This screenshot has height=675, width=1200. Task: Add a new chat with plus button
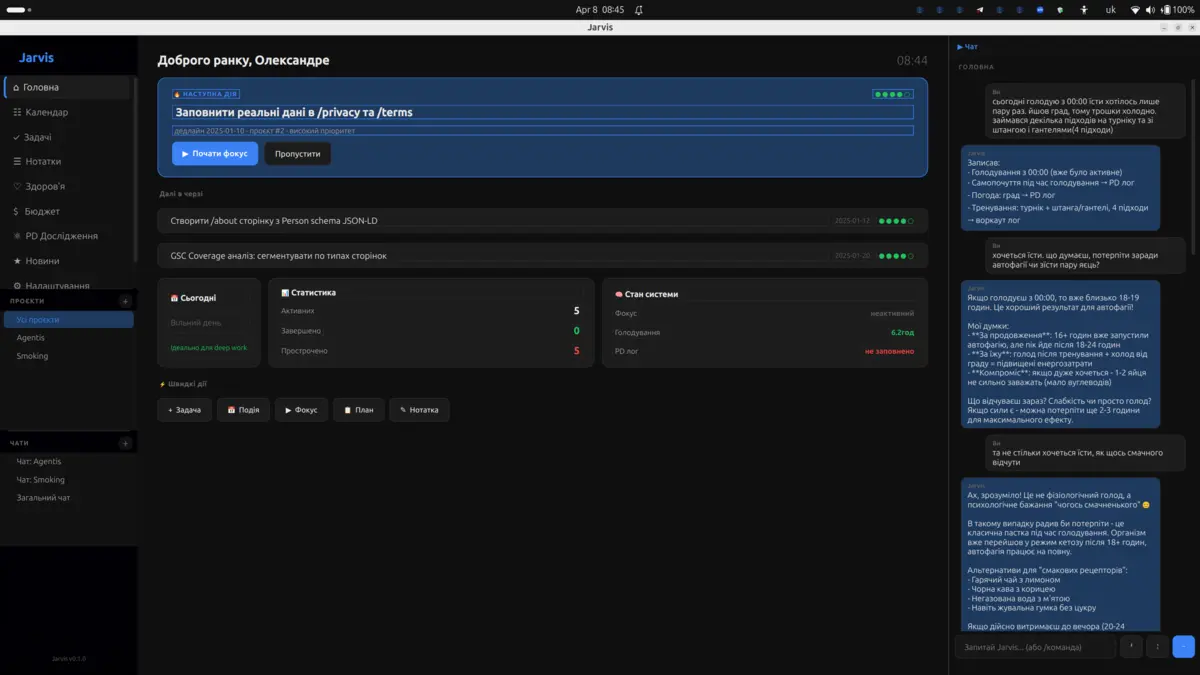tap(125, 443)
